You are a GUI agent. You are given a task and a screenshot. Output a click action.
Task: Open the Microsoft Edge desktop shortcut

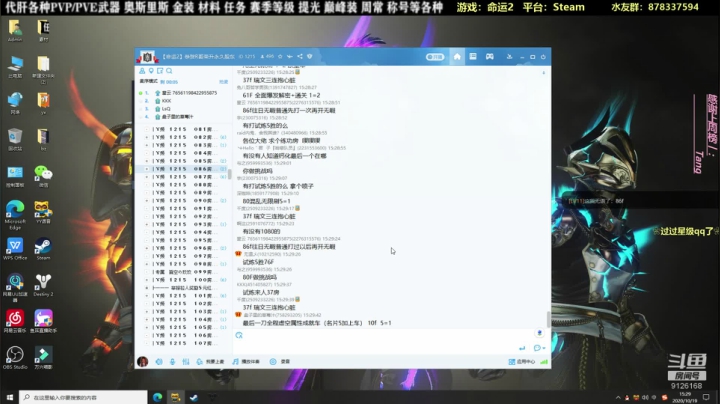[x=15, y=214]
